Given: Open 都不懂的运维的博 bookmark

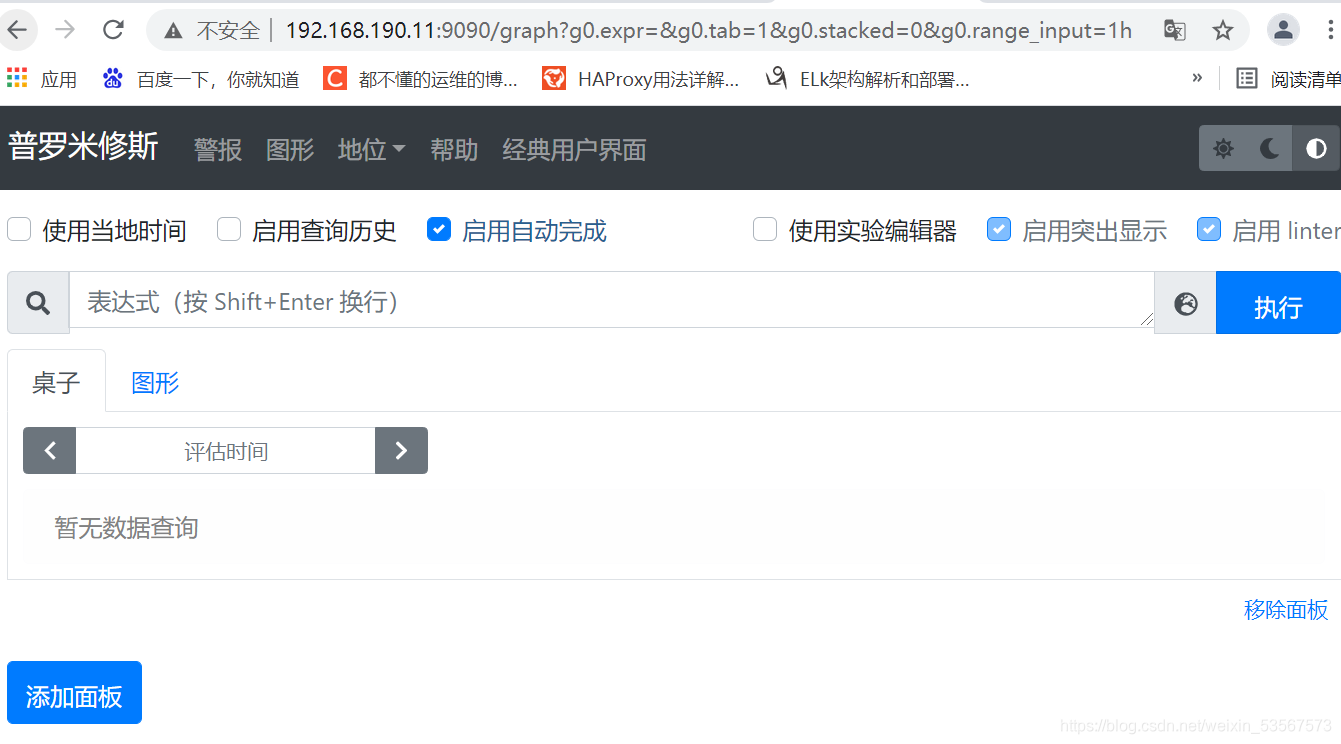Looking at the screenshot, I should (420, 79).
